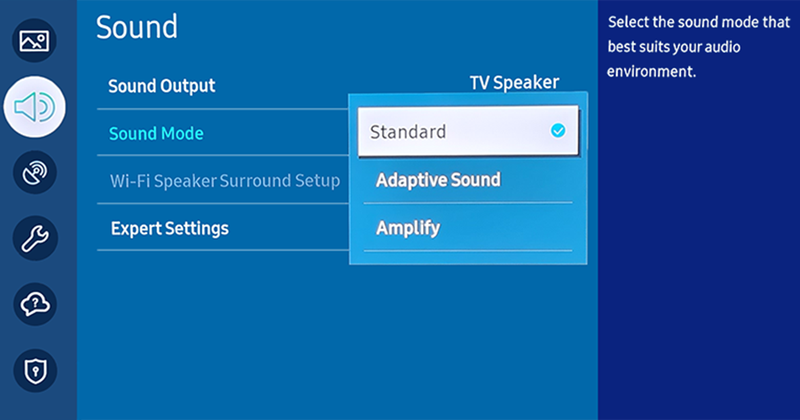
Task: Click empty sidebar space above Picture icon
Action: pos(35,8)
